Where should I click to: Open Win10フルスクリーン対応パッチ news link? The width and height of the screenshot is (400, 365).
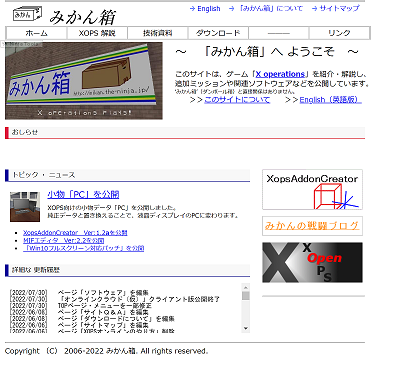pyautogui.click(x=83, y=248)
